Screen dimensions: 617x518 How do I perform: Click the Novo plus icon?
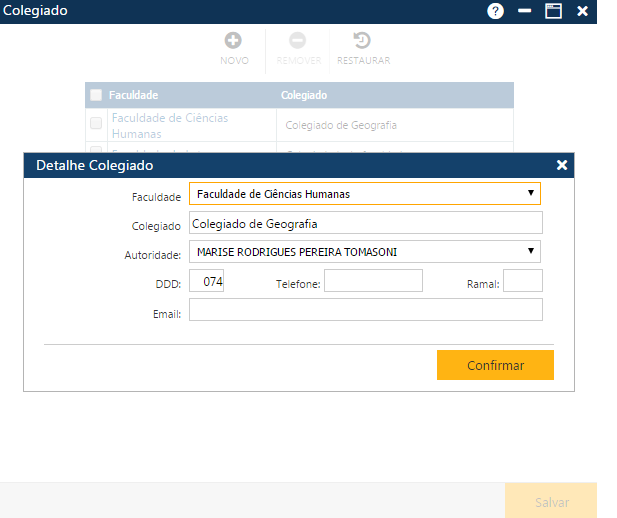click(x=233, y=41)
